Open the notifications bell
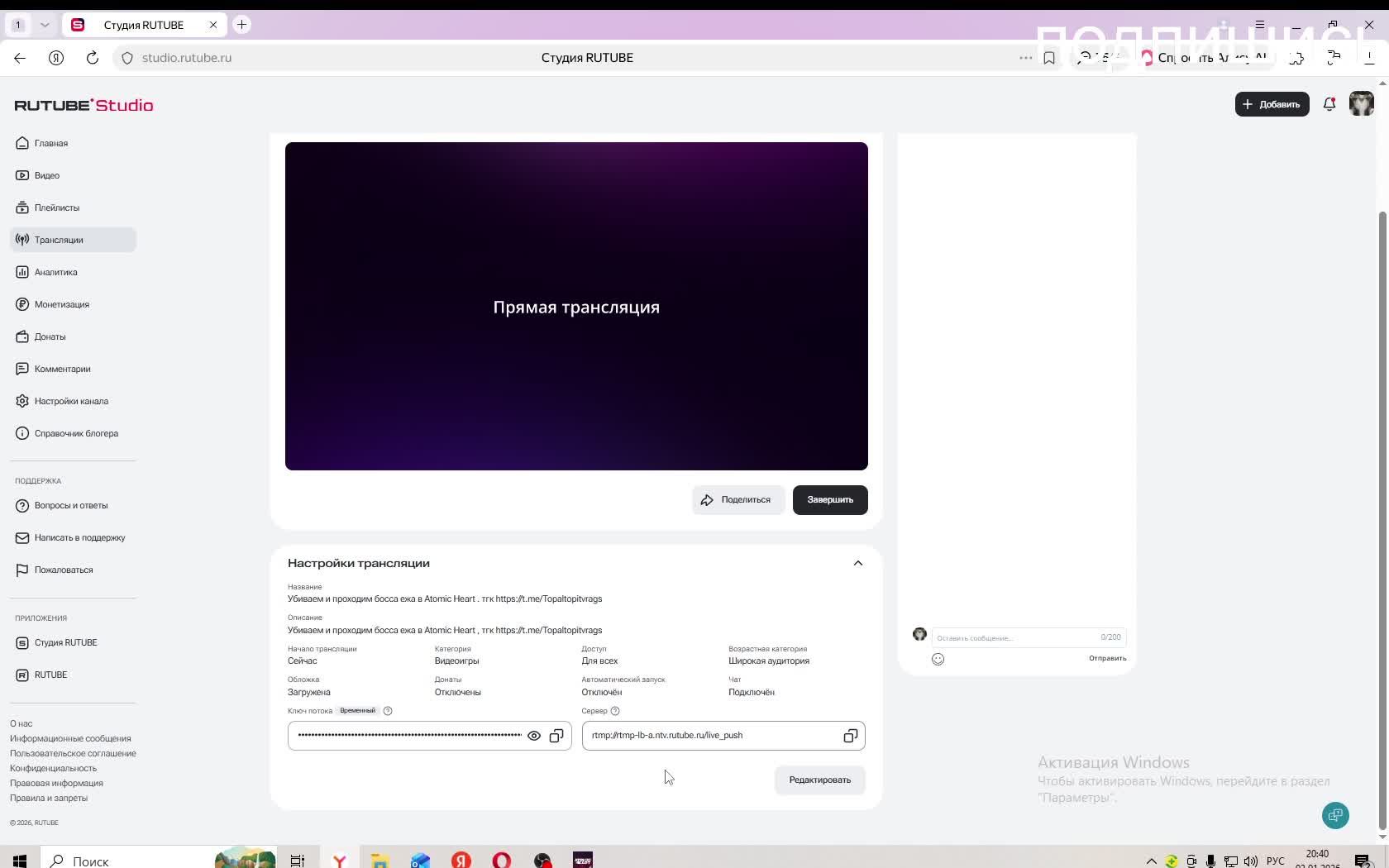The image size is (1389, 868). click(x=1329, y=104)
